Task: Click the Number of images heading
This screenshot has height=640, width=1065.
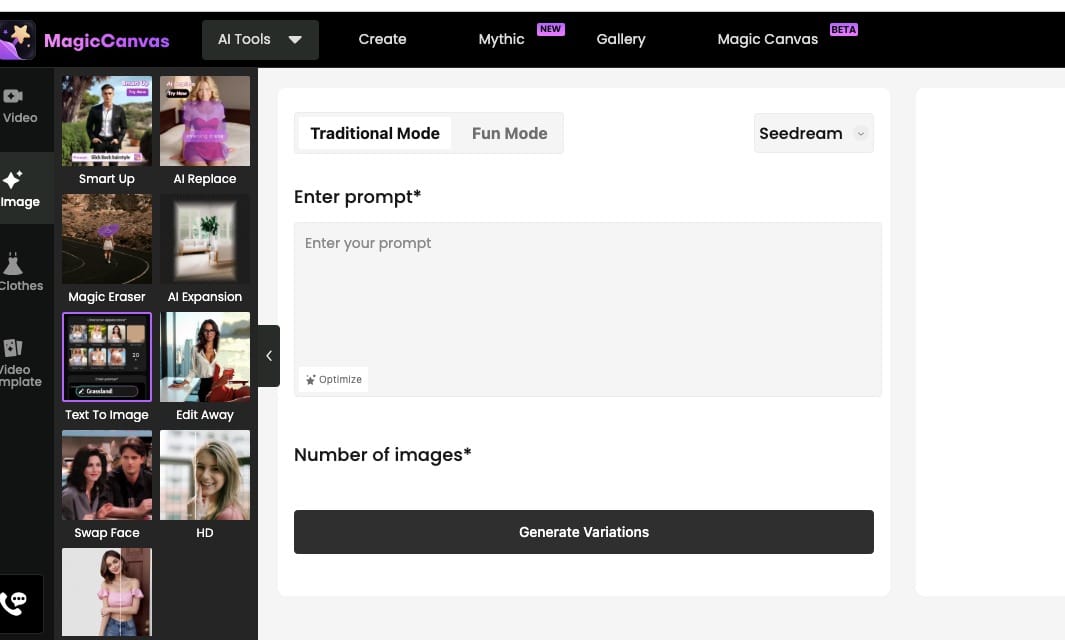Action: (x=382, y=455)
